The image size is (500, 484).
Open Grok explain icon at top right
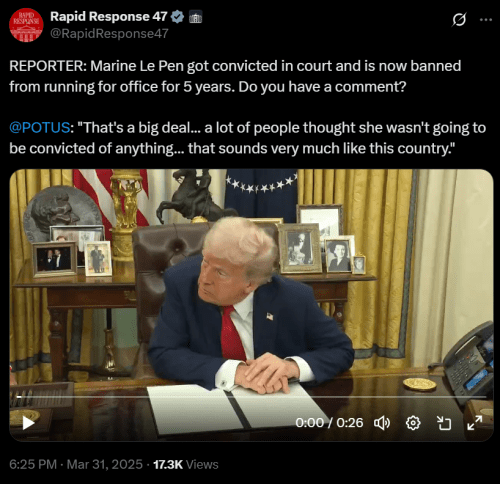459,19
